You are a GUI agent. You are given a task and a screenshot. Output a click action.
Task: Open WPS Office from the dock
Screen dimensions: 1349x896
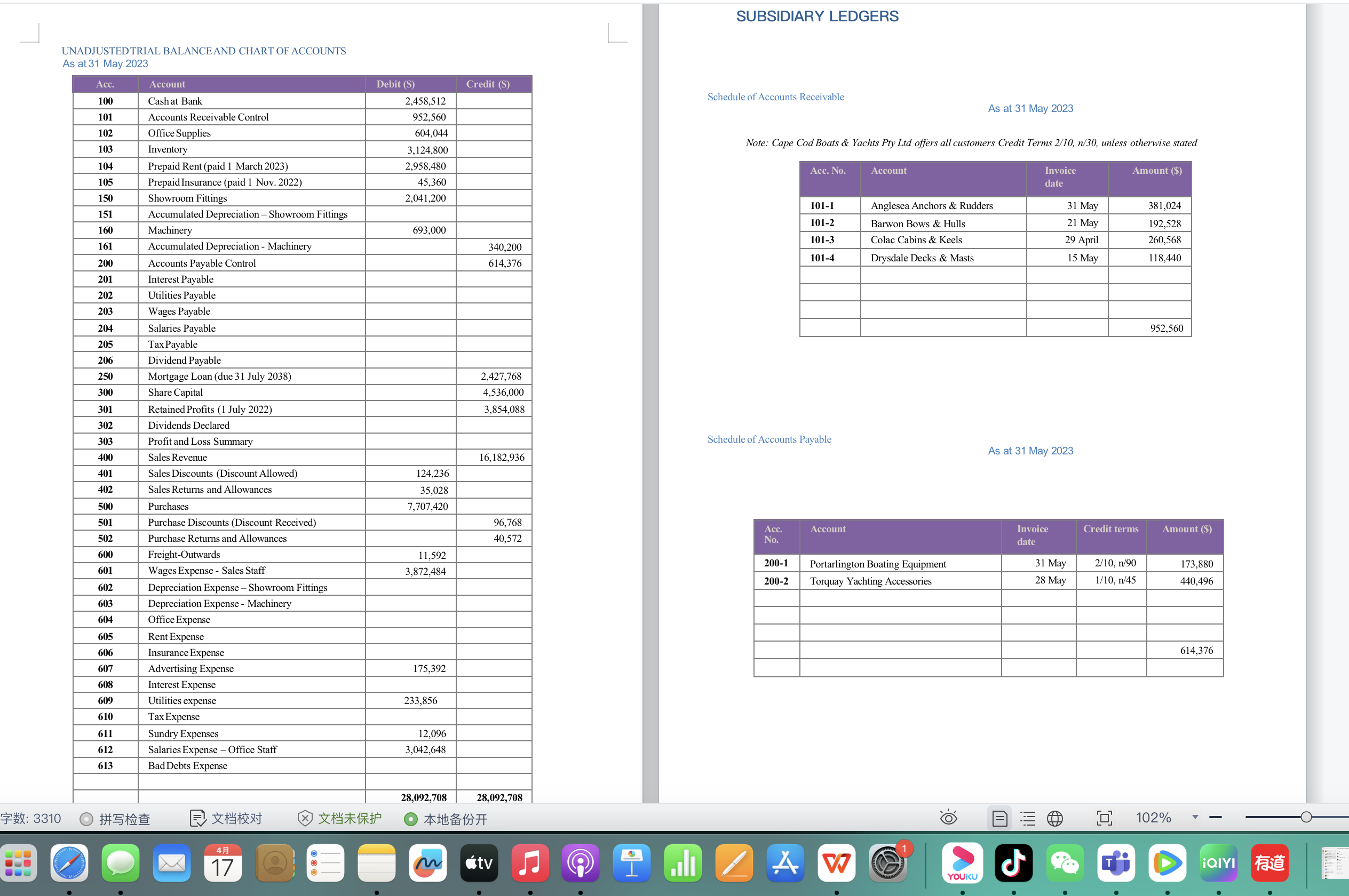pos(836,863)
